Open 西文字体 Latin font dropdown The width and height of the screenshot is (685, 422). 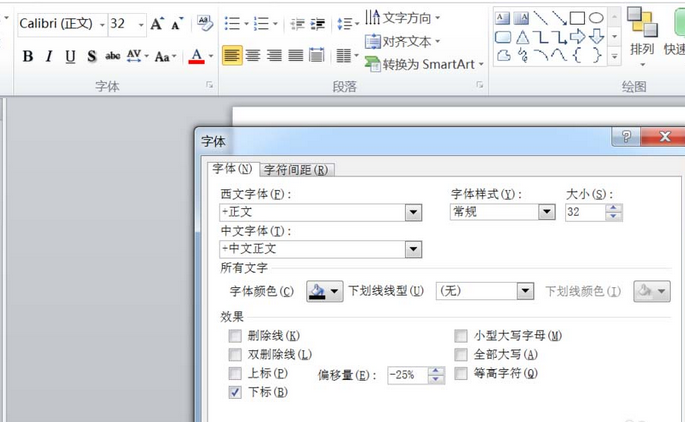413,213
